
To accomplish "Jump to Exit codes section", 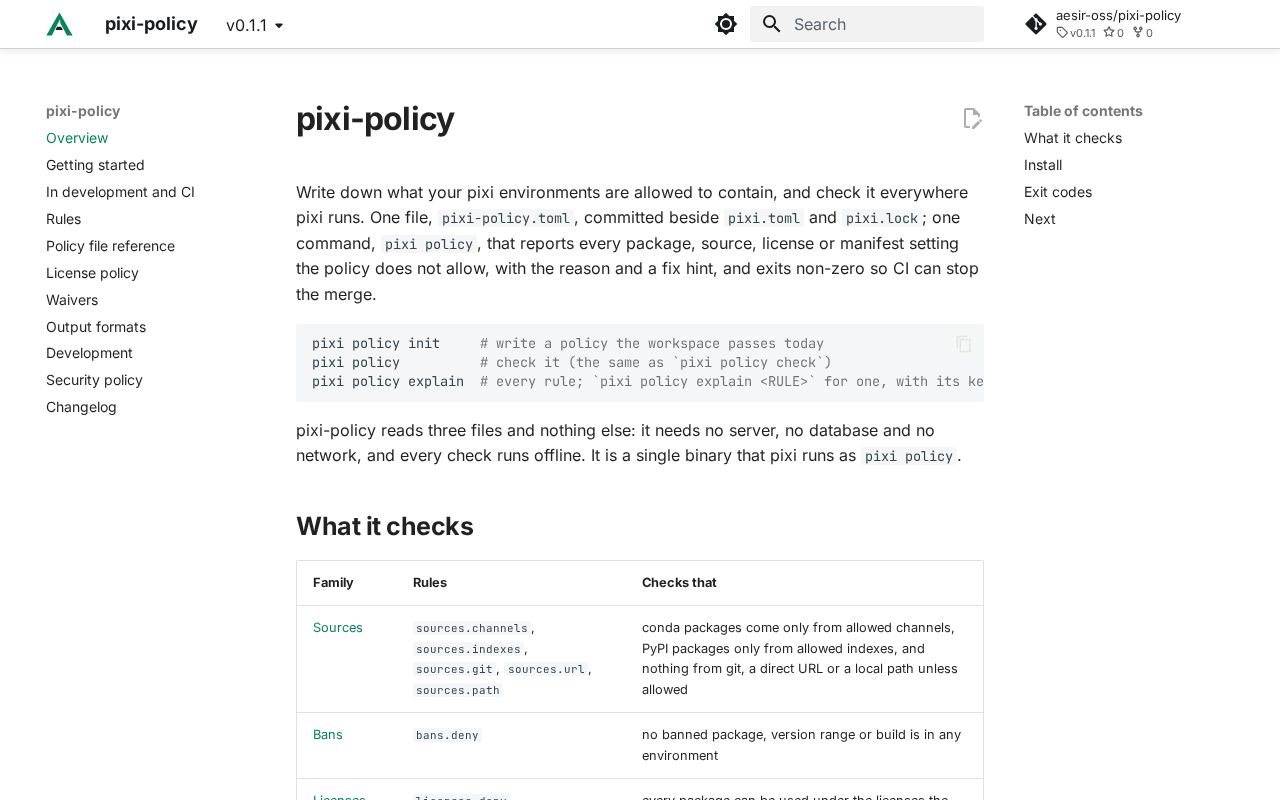I will point(1058,192).
